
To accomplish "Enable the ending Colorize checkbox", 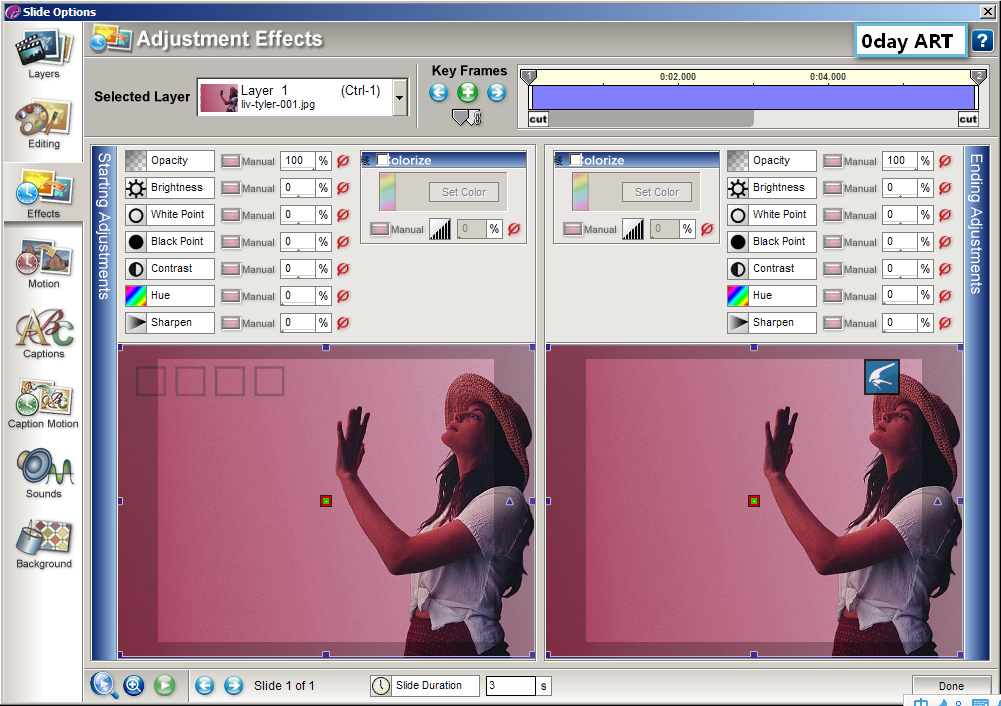I will [x=575, y=160].
